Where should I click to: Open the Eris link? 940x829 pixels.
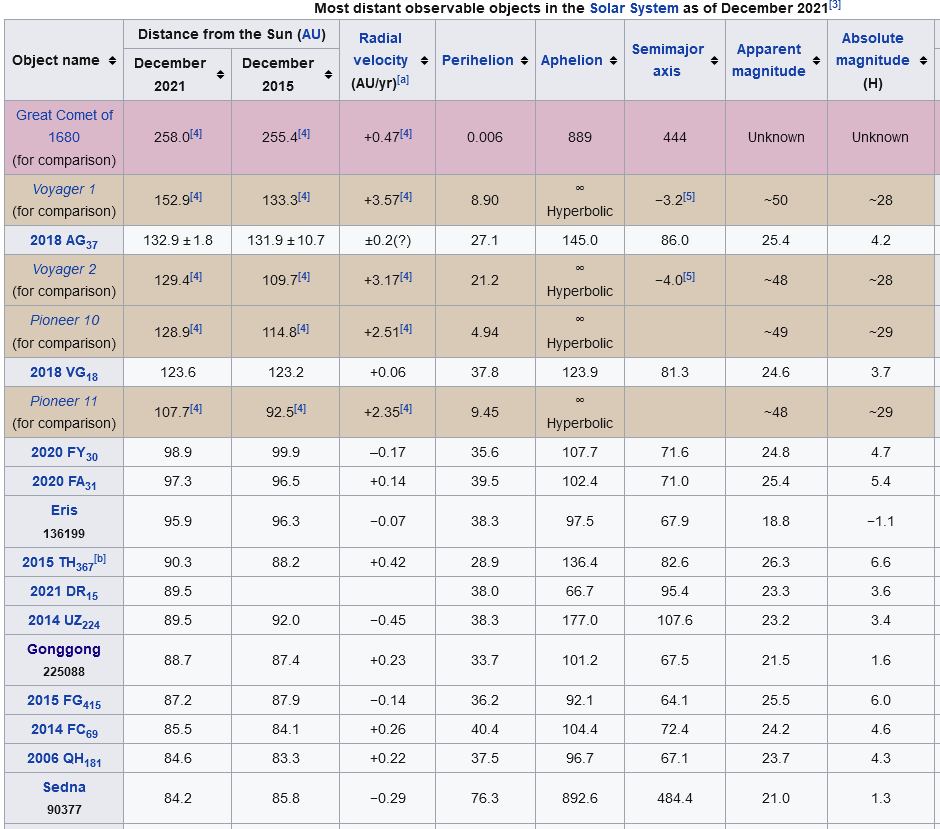[64, 510]
